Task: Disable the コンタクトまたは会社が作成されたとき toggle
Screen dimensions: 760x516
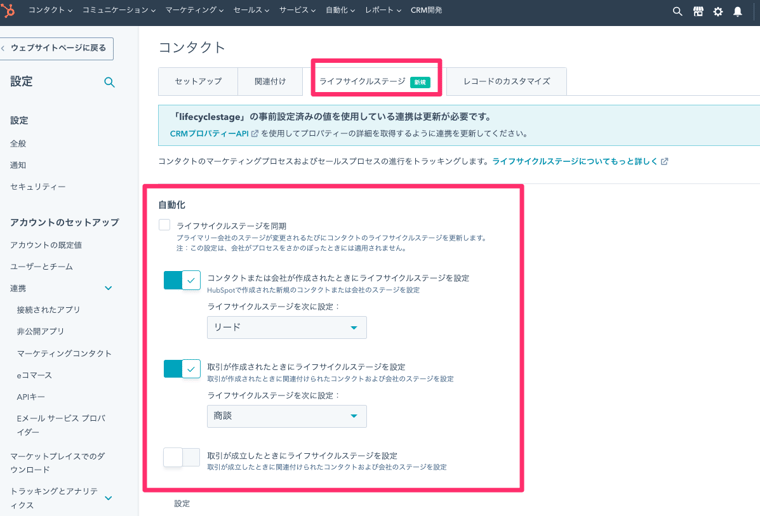Action: pos(182,280)
